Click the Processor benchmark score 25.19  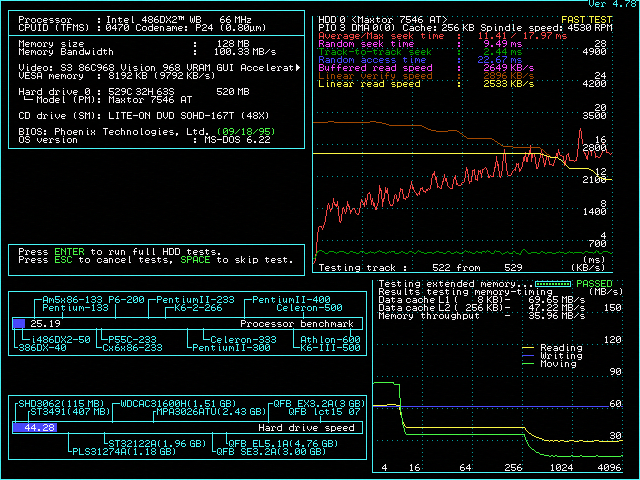(x=45, y=324)
